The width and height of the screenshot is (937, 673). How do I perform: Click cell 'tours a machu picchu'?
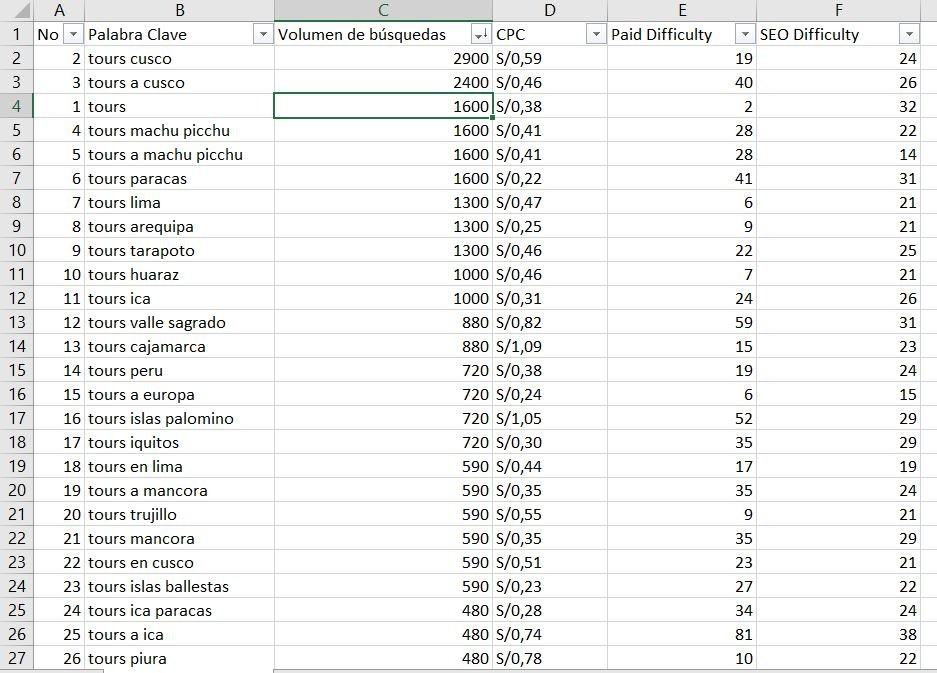tap(179, 154)
